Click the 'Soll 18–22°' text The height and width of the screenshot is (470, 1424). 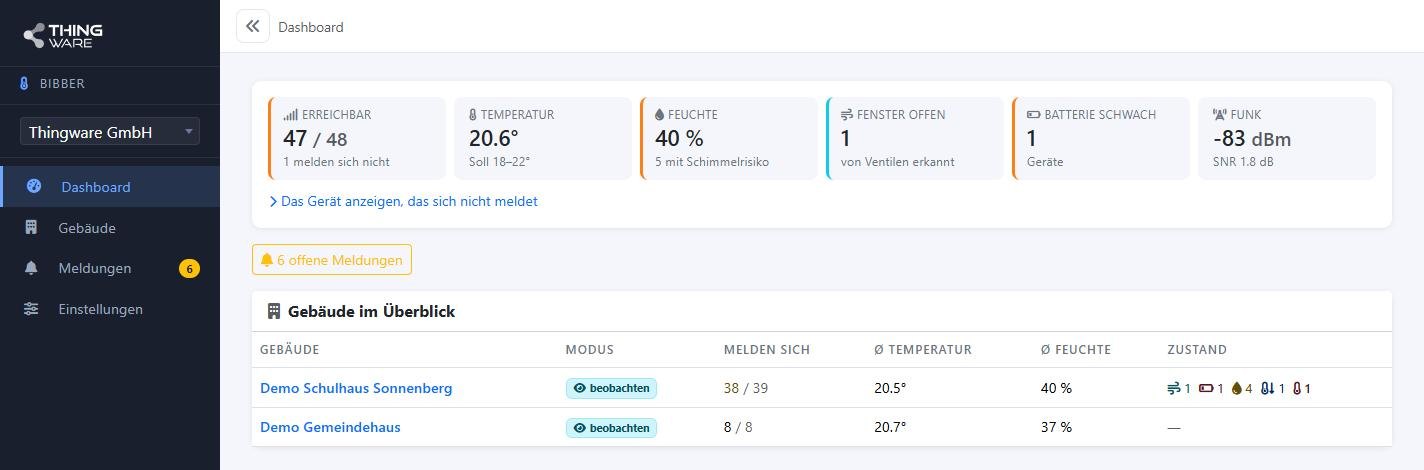click(500, 161)
